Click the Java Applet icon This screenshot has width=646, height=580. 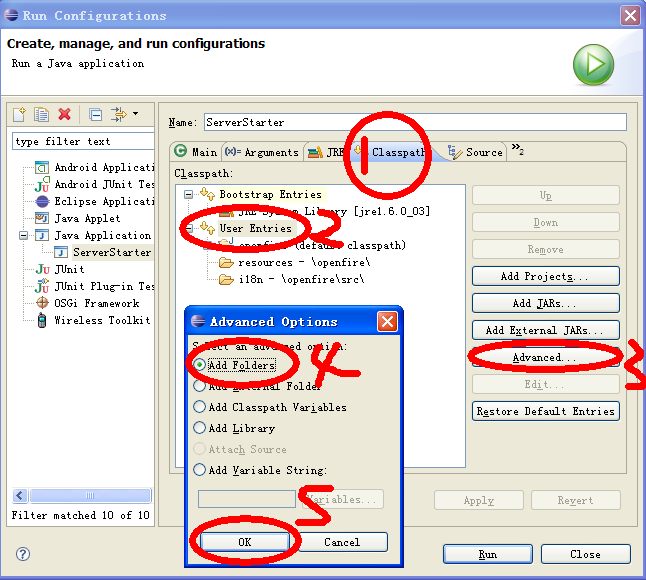point(42,218)
